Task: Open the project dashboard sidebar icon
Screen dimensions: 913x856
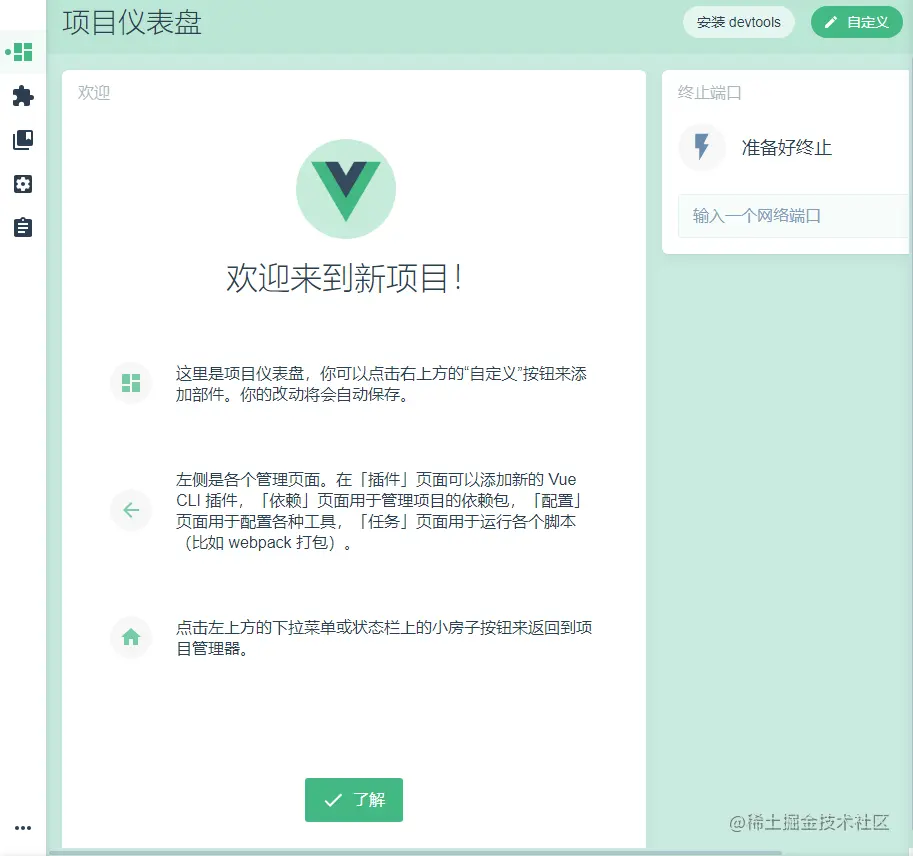Action: (x=23, y=52)
